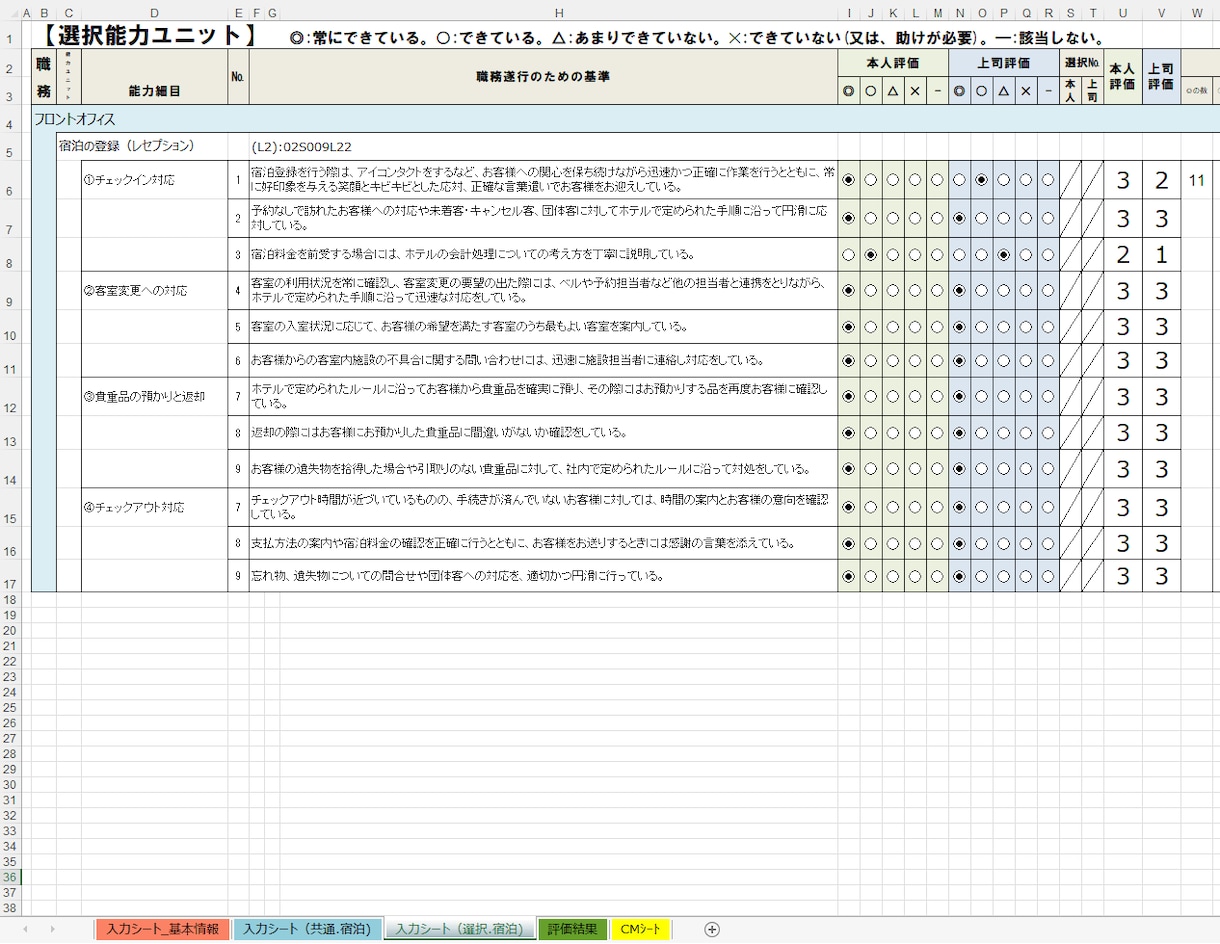Mark 本人評価 ◎ for criterion No. 3
This screenshot has width=1220, height=944.
tap(849, 254)
